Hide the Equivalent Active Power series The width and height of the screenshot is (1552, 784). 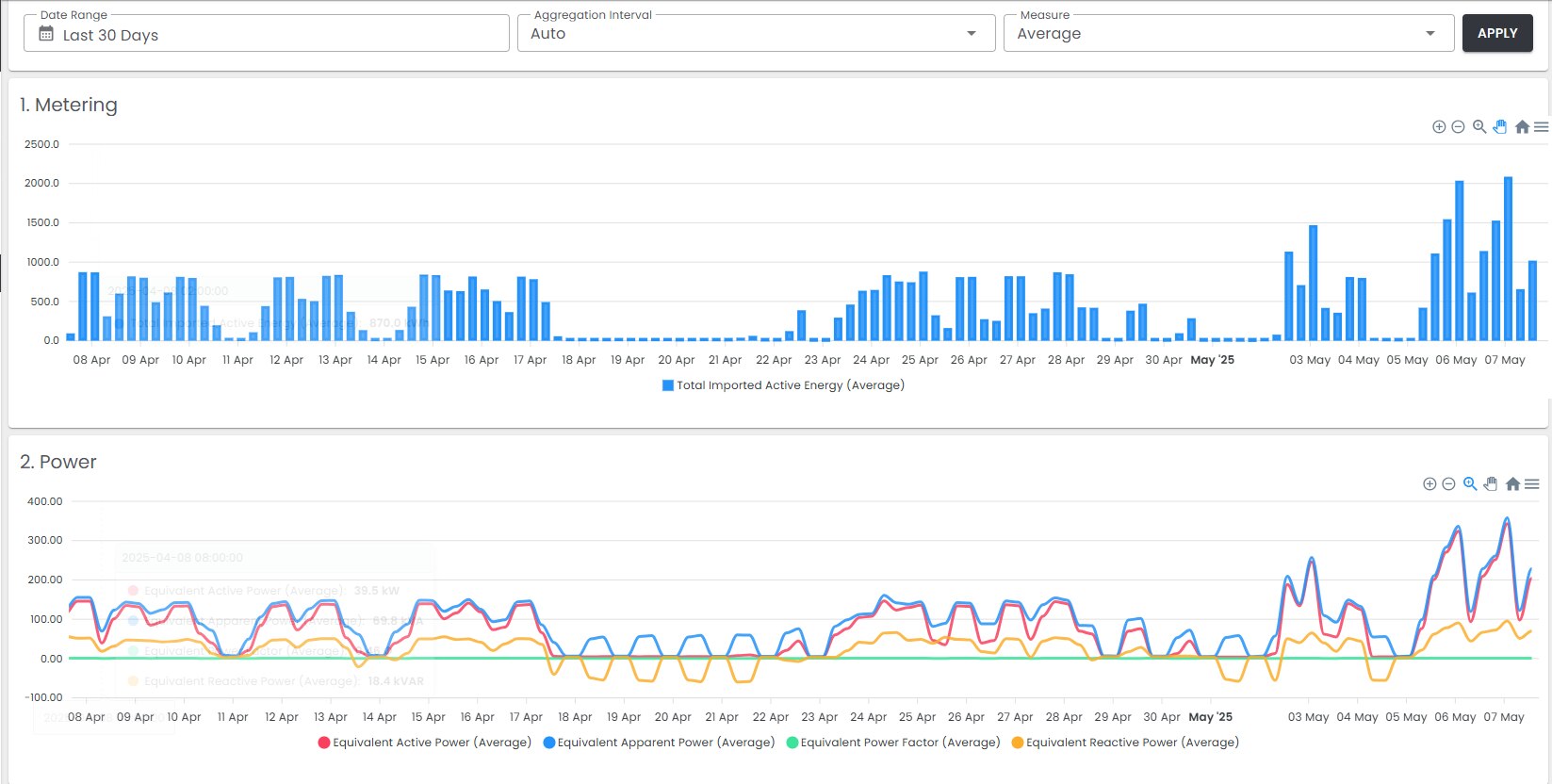click(425, 743)
